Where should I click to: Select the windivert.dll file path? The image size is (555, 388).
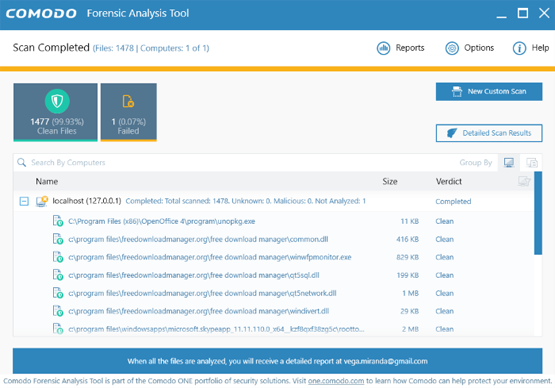[x=199, y=311]
